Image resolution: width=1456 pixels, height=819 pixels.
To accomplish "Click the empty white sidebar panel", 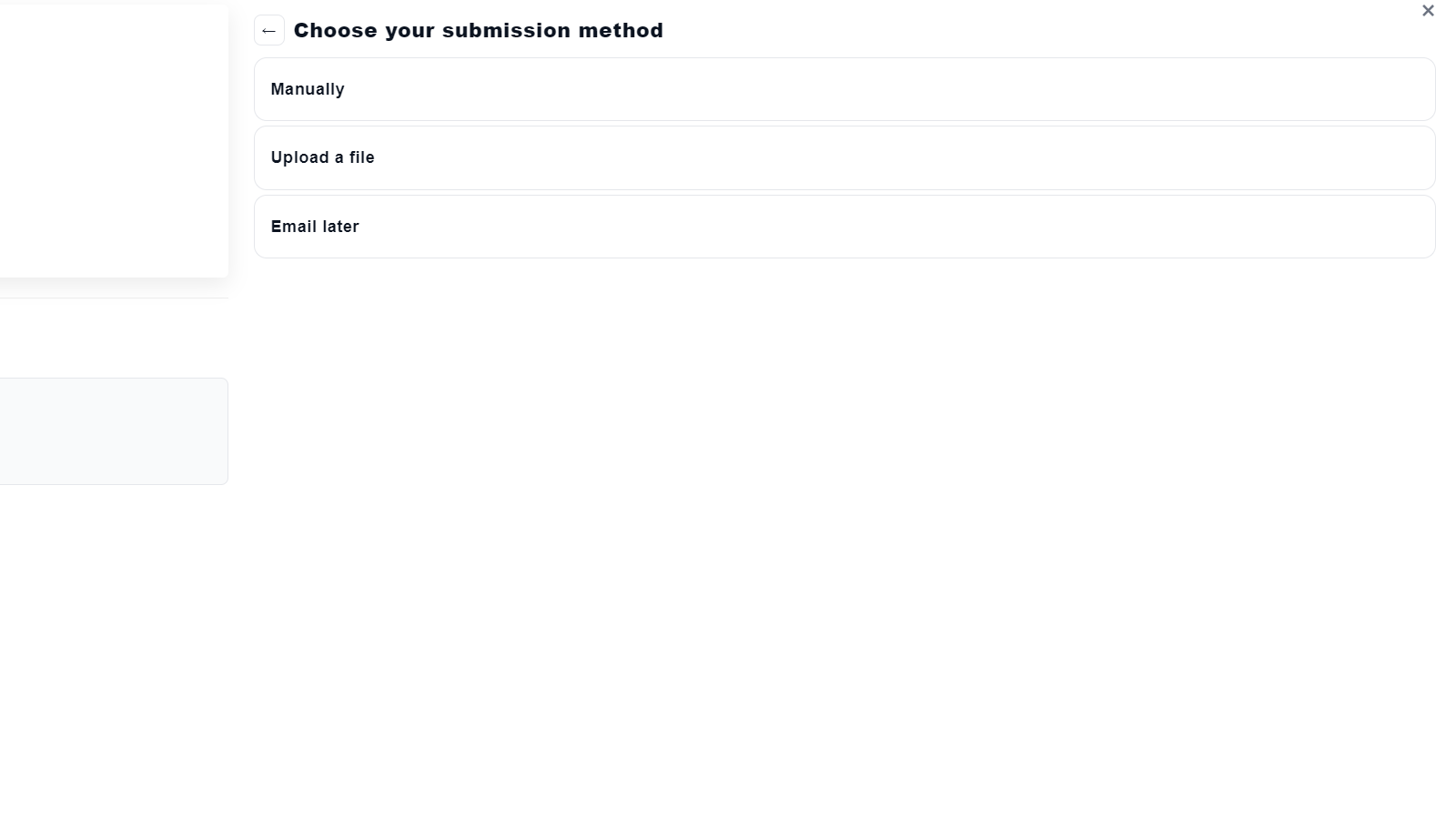I will (x=109, y=136).
